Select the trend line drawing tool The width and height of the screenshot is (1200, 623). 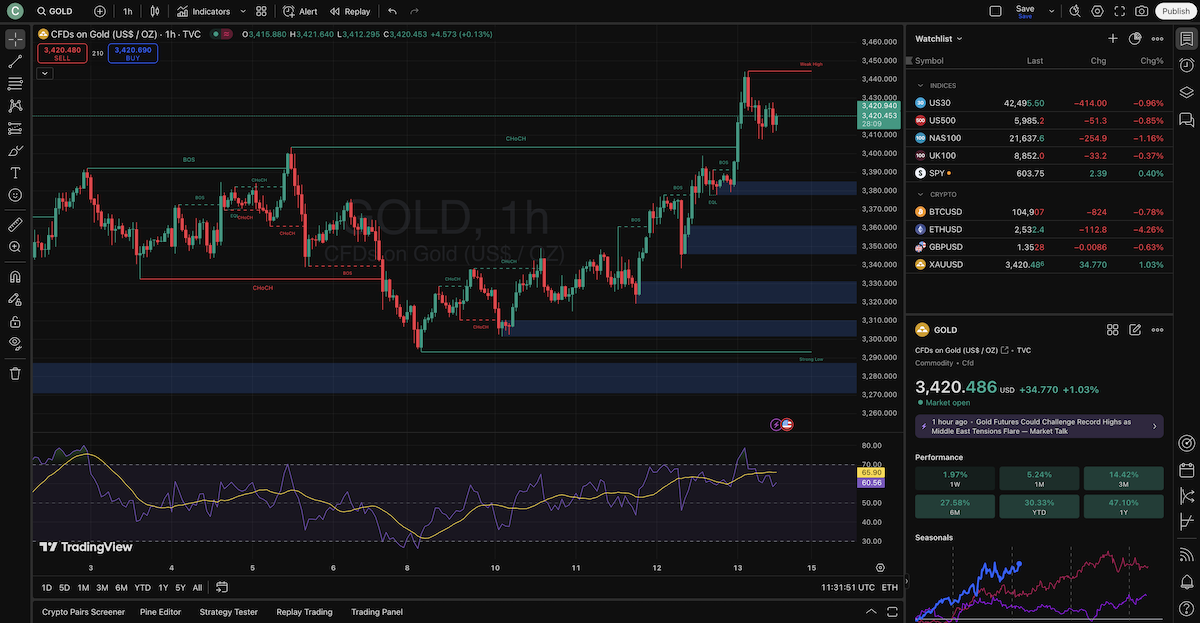14,62
